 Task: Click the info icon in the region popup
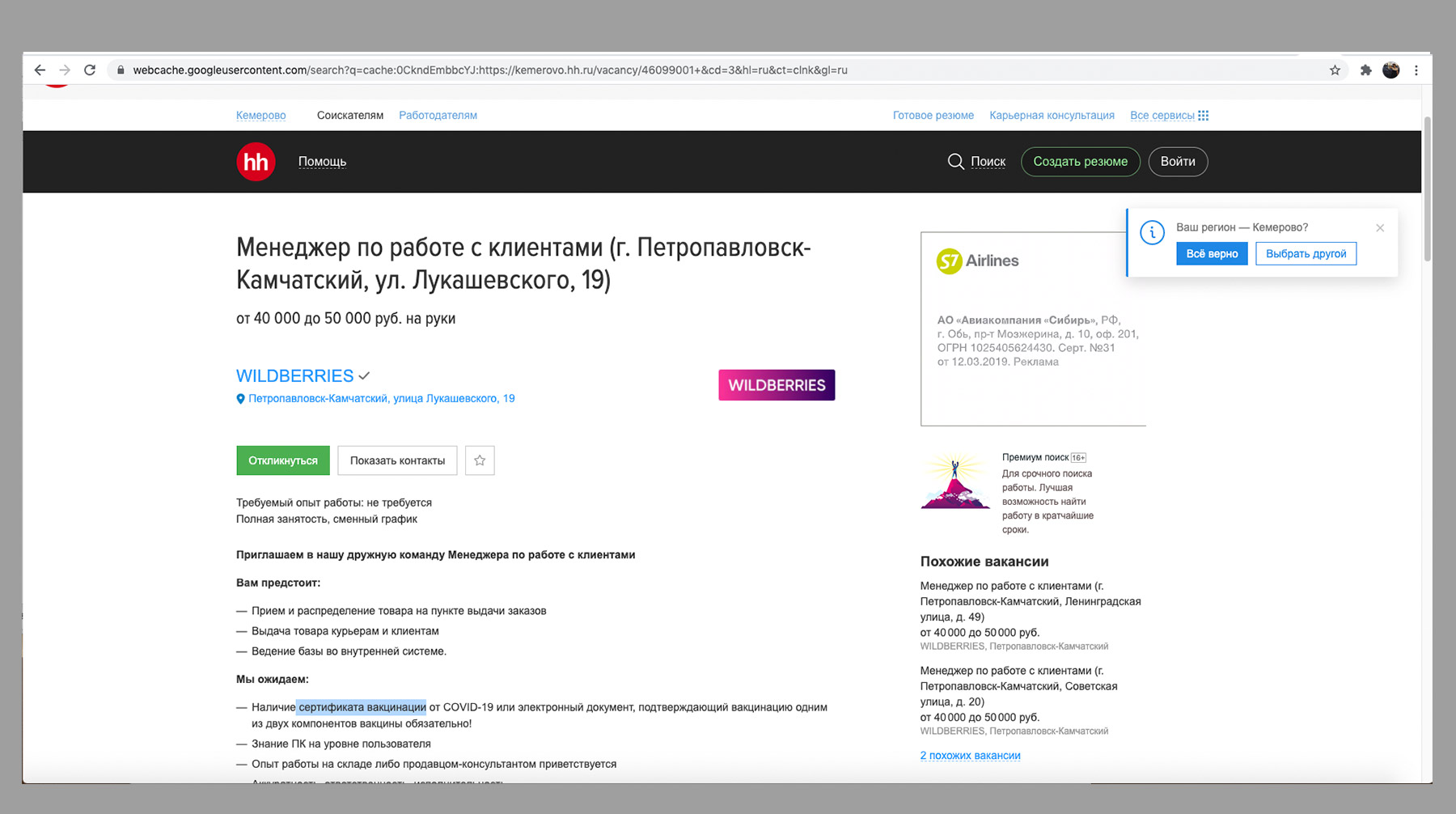click(1152, 233)
